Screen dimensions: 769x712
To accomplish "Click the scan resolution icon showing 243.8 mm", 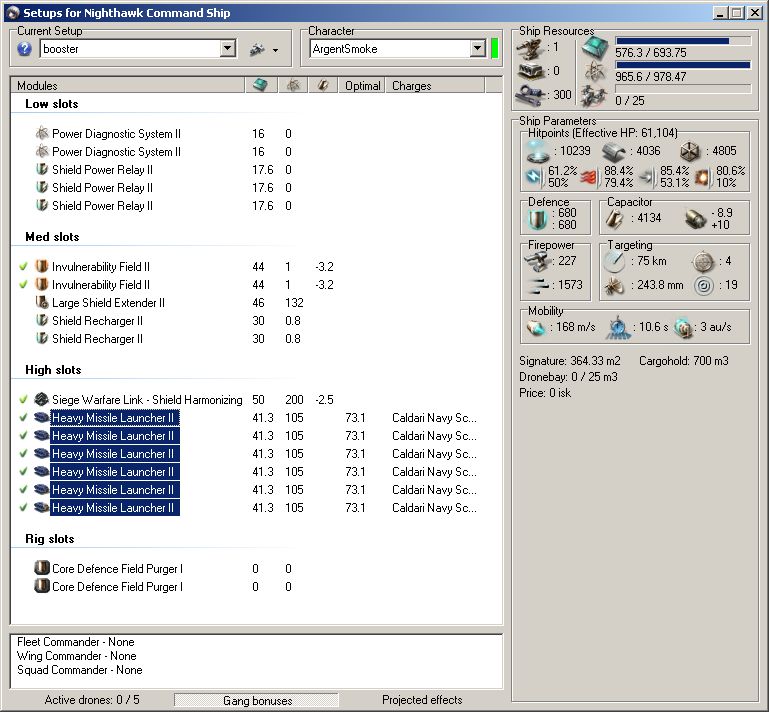I will pyautogui.click(x=614, y=285).
